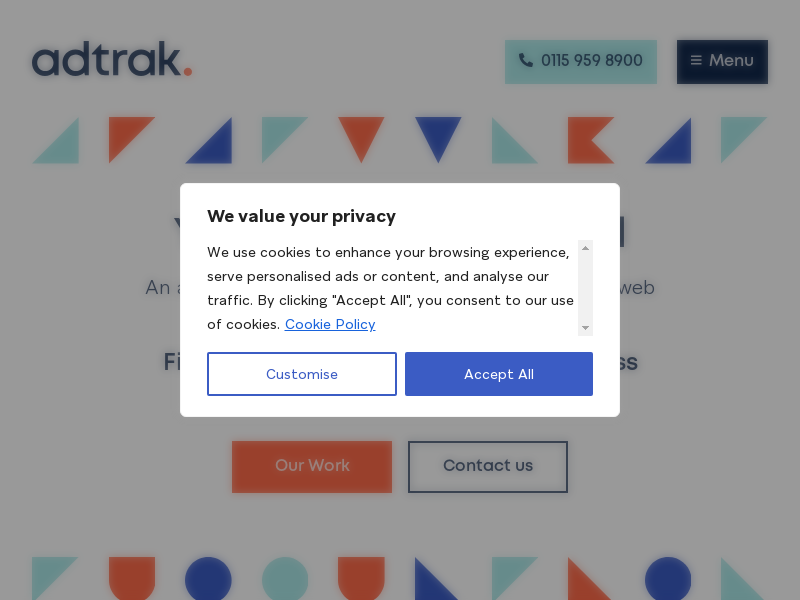The height and width of the screenshot is (600, 800).
Task: Call the 0115 959 8900 number
Action: (581, 61)
